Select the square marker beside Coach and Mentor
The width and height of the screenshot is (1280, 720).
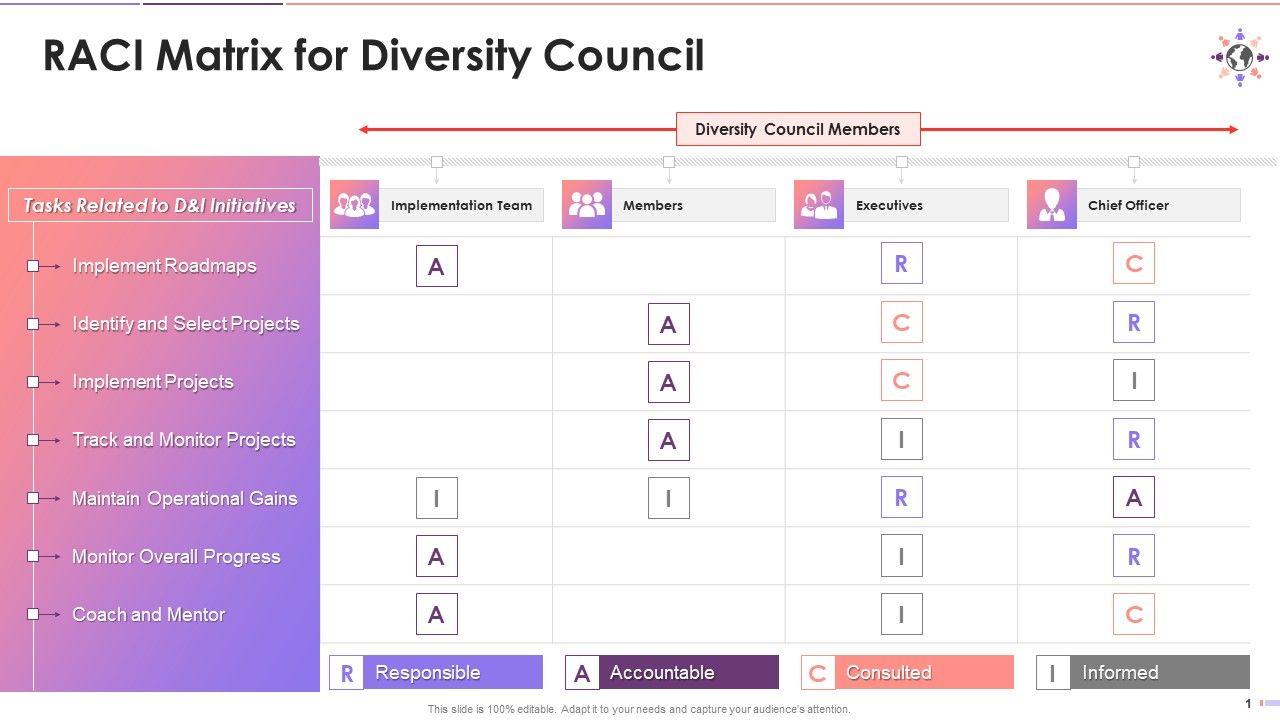33,614
